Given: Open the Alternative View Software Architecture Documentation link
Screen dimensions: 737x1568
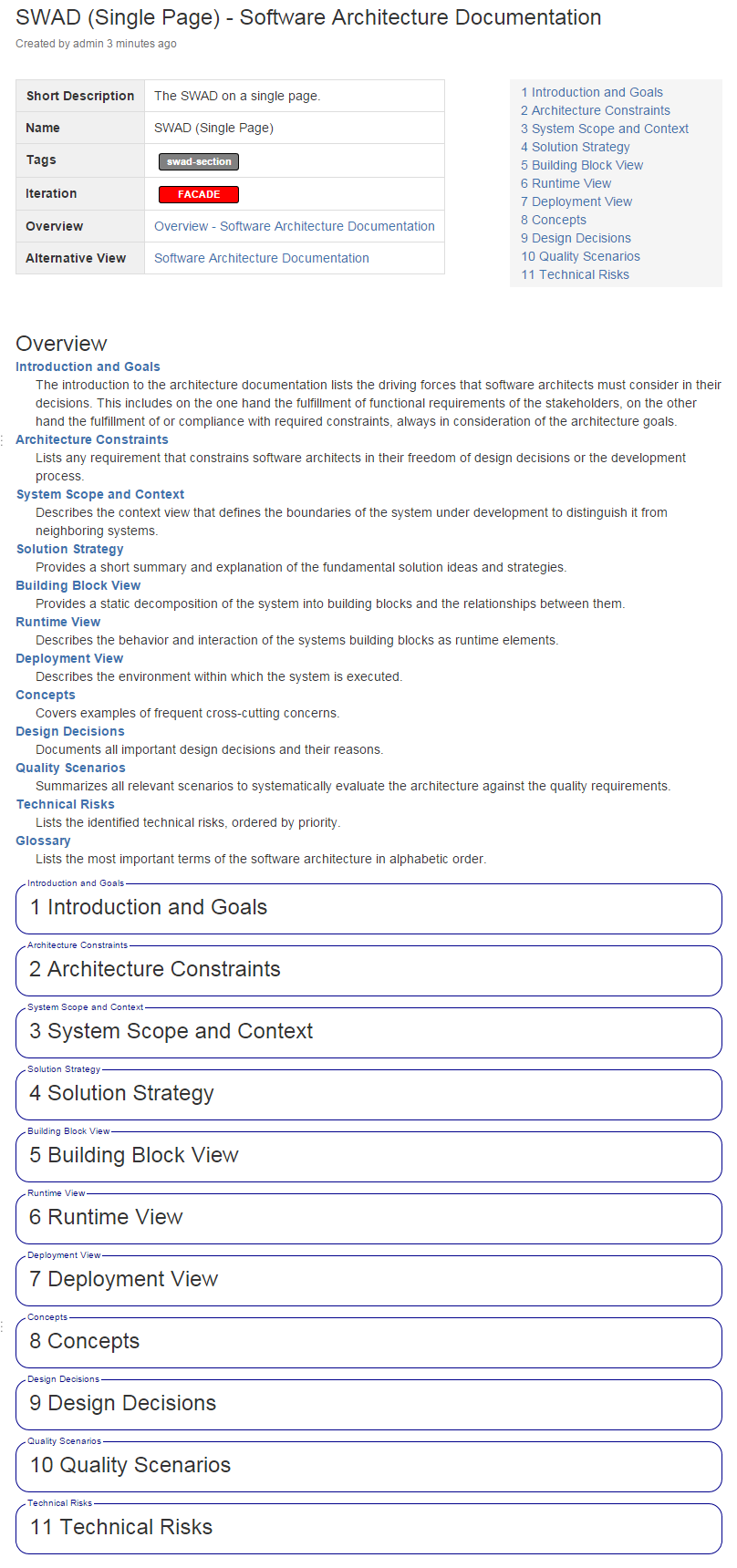Looking at the screenshot, I should [x=261, y=258].
